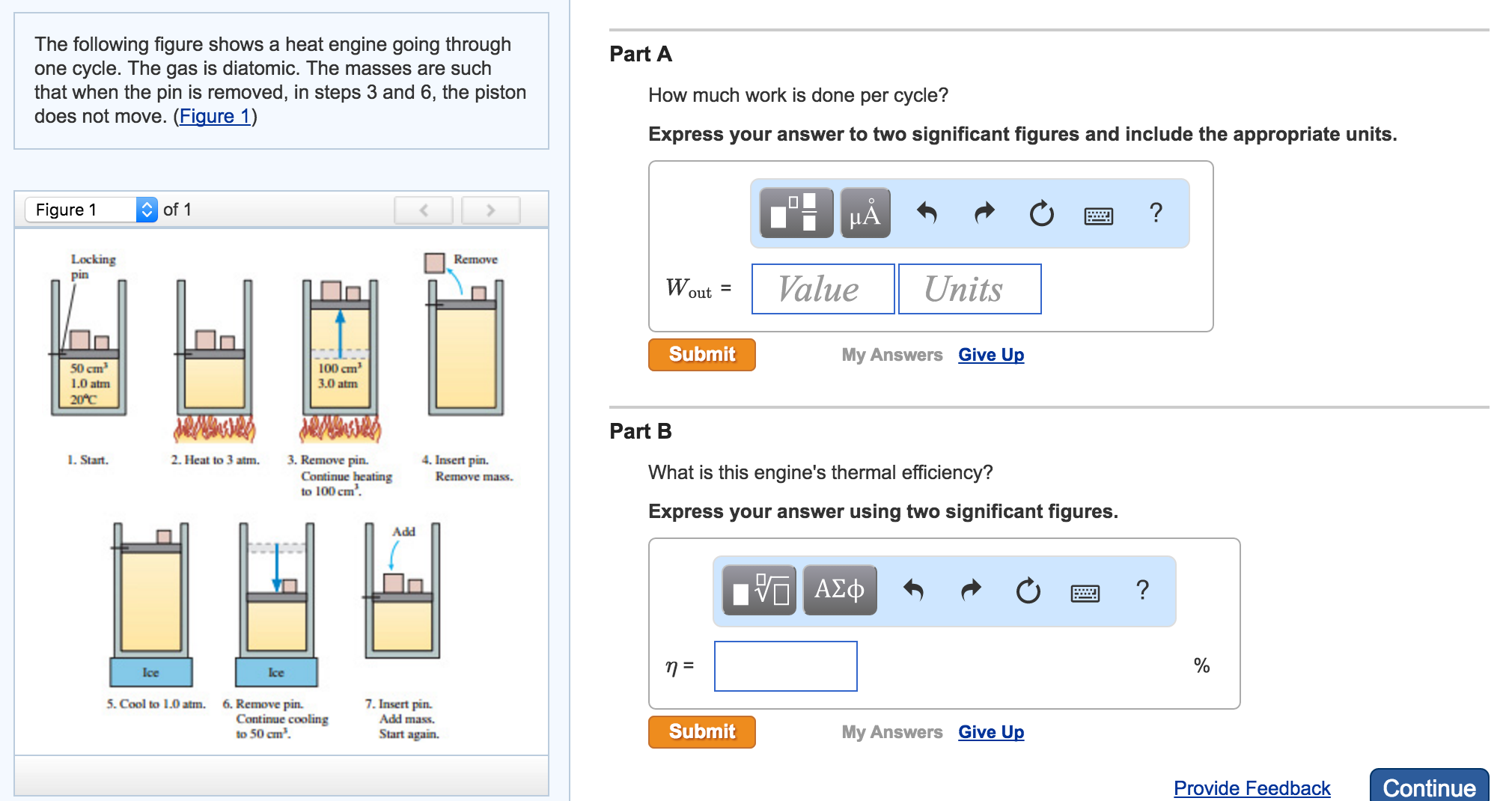Open the keyboard input helper in Part A
The image size is (1512, 801).
point(1097,215)
